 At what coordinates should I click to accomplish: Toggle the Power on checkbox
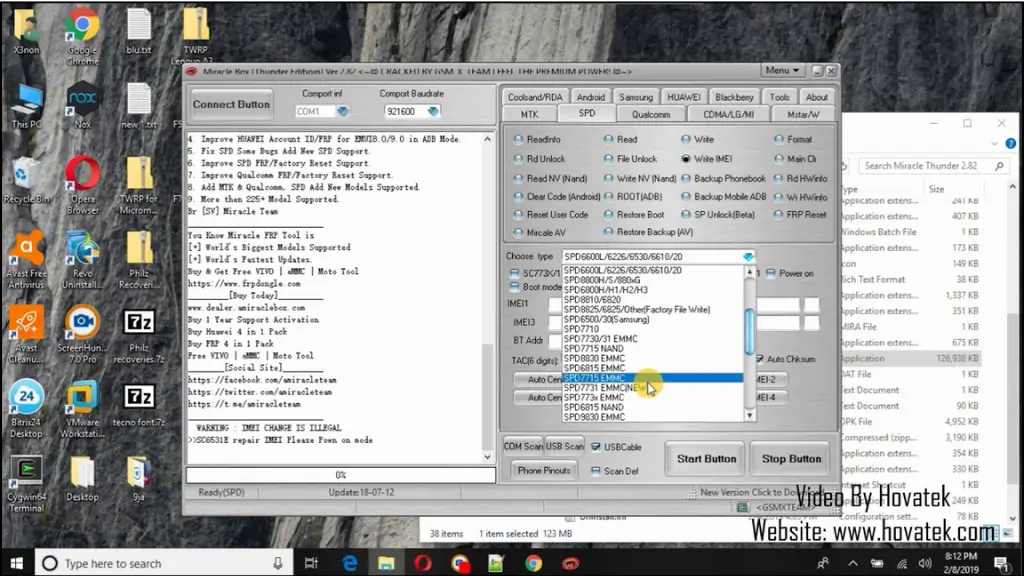tap(790, 273)
